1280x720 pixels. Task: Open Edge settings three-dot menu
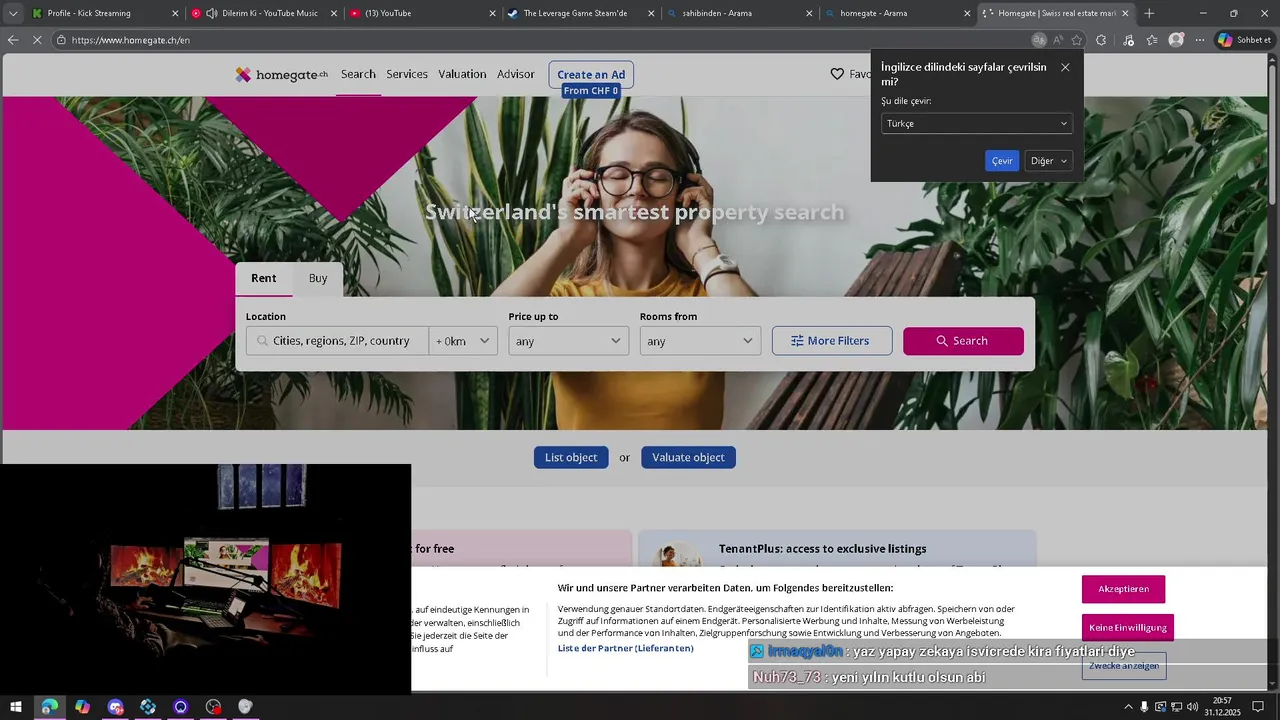1200,40
